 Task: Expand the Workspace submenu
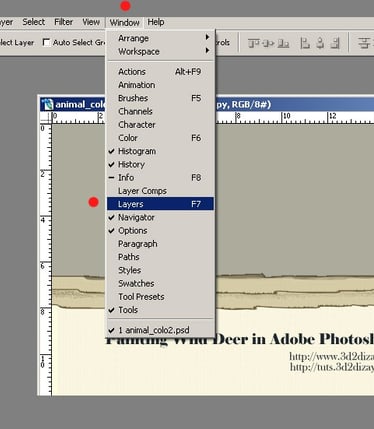[160, 52]
